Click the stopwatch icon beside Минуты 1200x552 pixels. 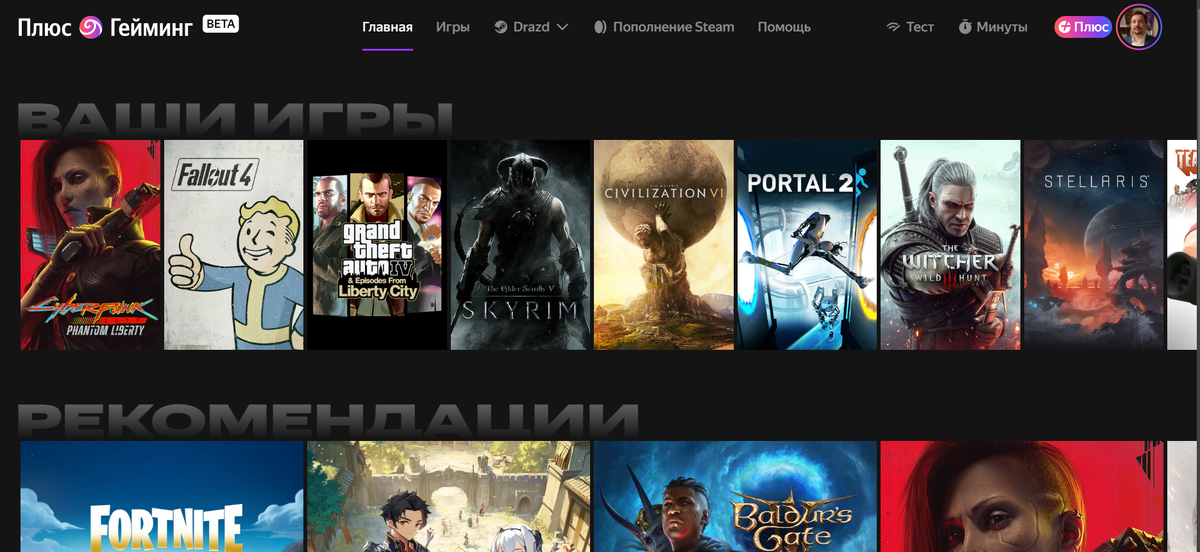click(x=965, y=27)
